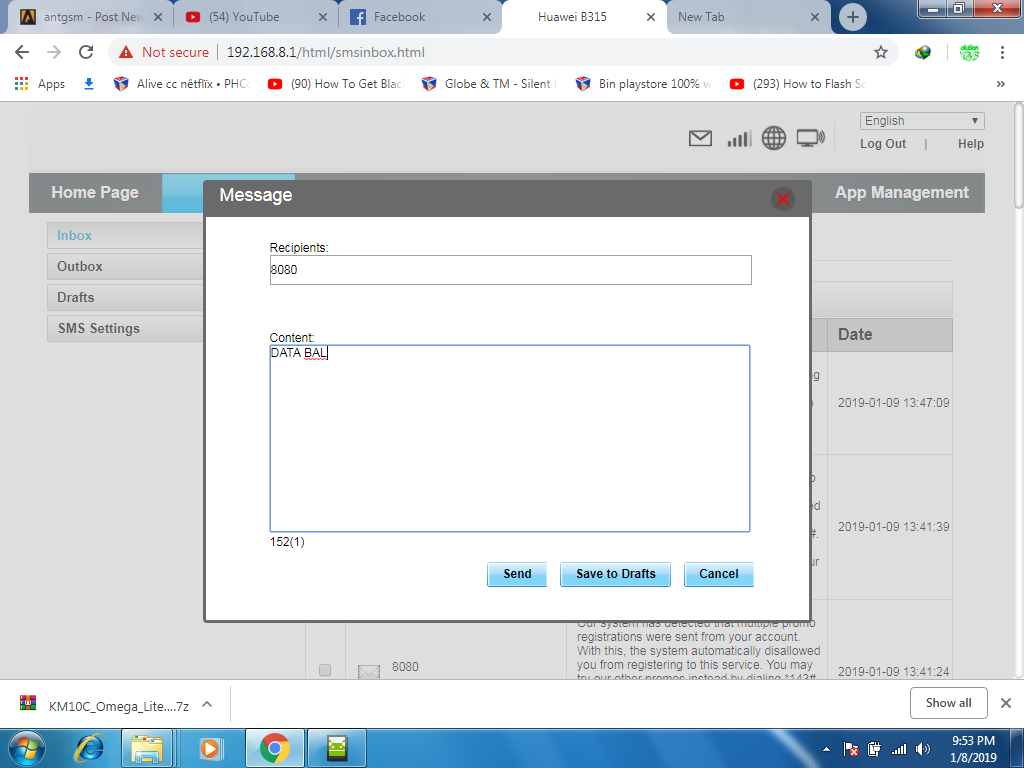Click the Log Out link

click(x=882, y=144)
